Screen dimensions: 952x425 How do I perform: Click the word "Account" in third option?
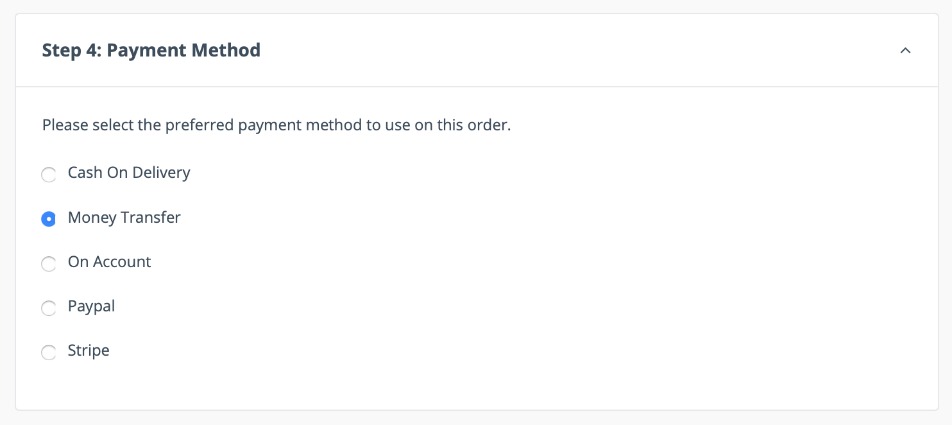point(122,262)
